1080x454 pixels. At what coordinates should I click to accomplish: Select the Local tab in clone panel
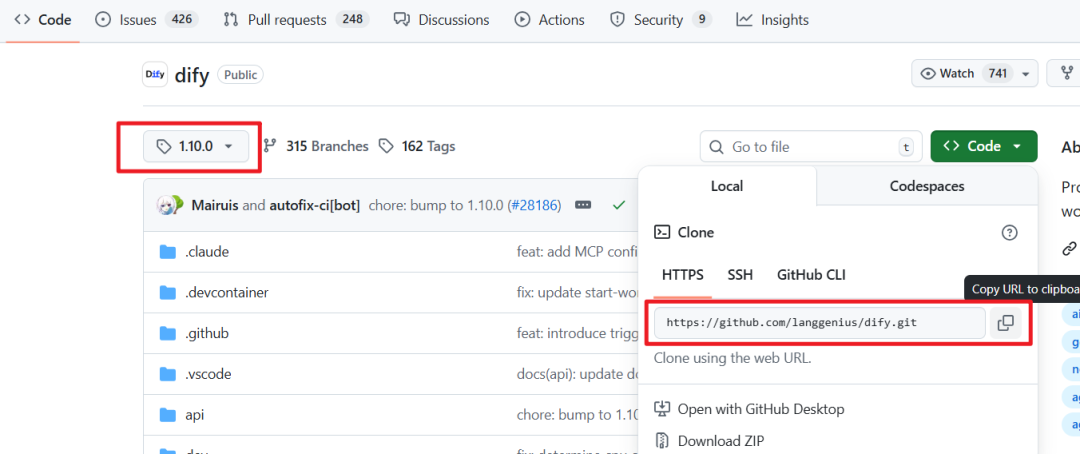coord(727,186)
